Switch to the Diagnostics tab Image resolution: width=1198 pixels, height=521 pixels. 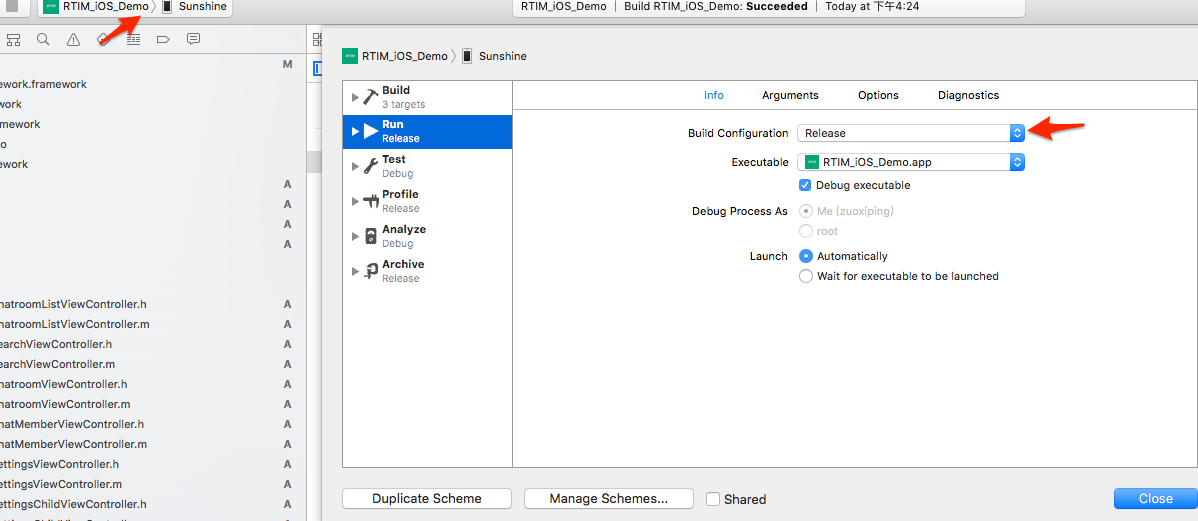coord(968,95)
